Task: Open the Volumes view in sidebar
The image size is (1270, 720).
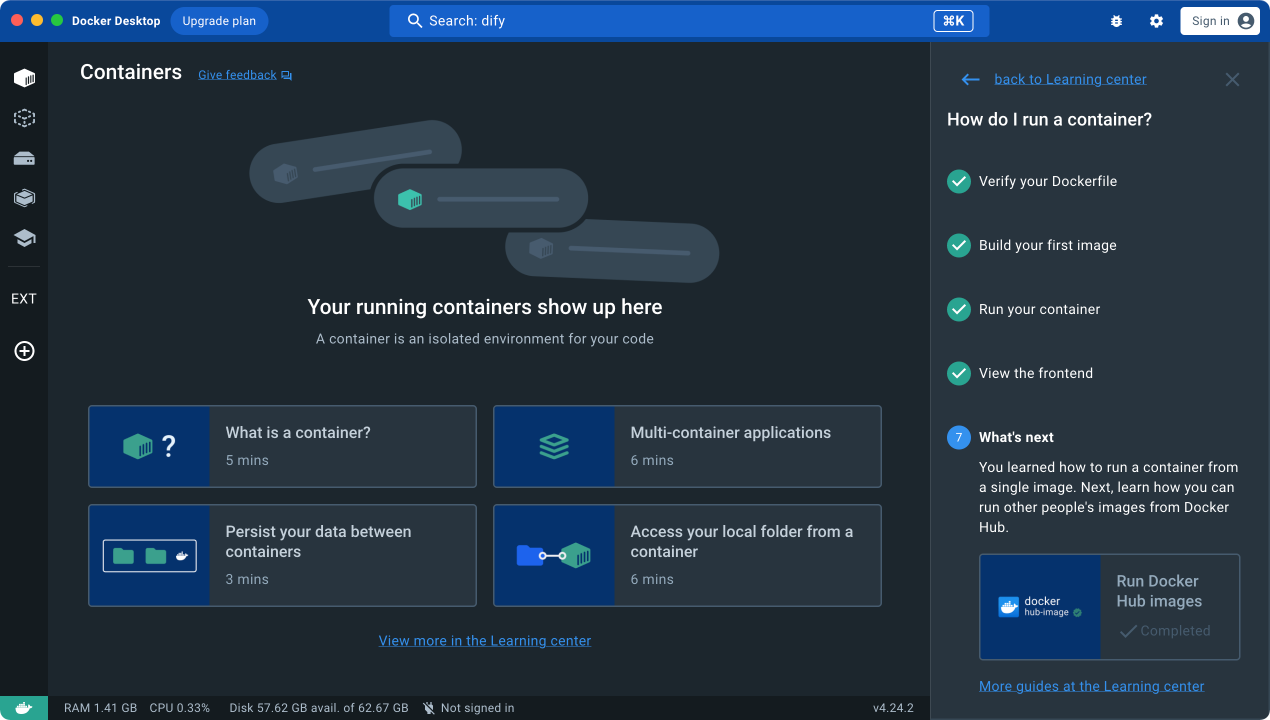Action: click(24, 158)
